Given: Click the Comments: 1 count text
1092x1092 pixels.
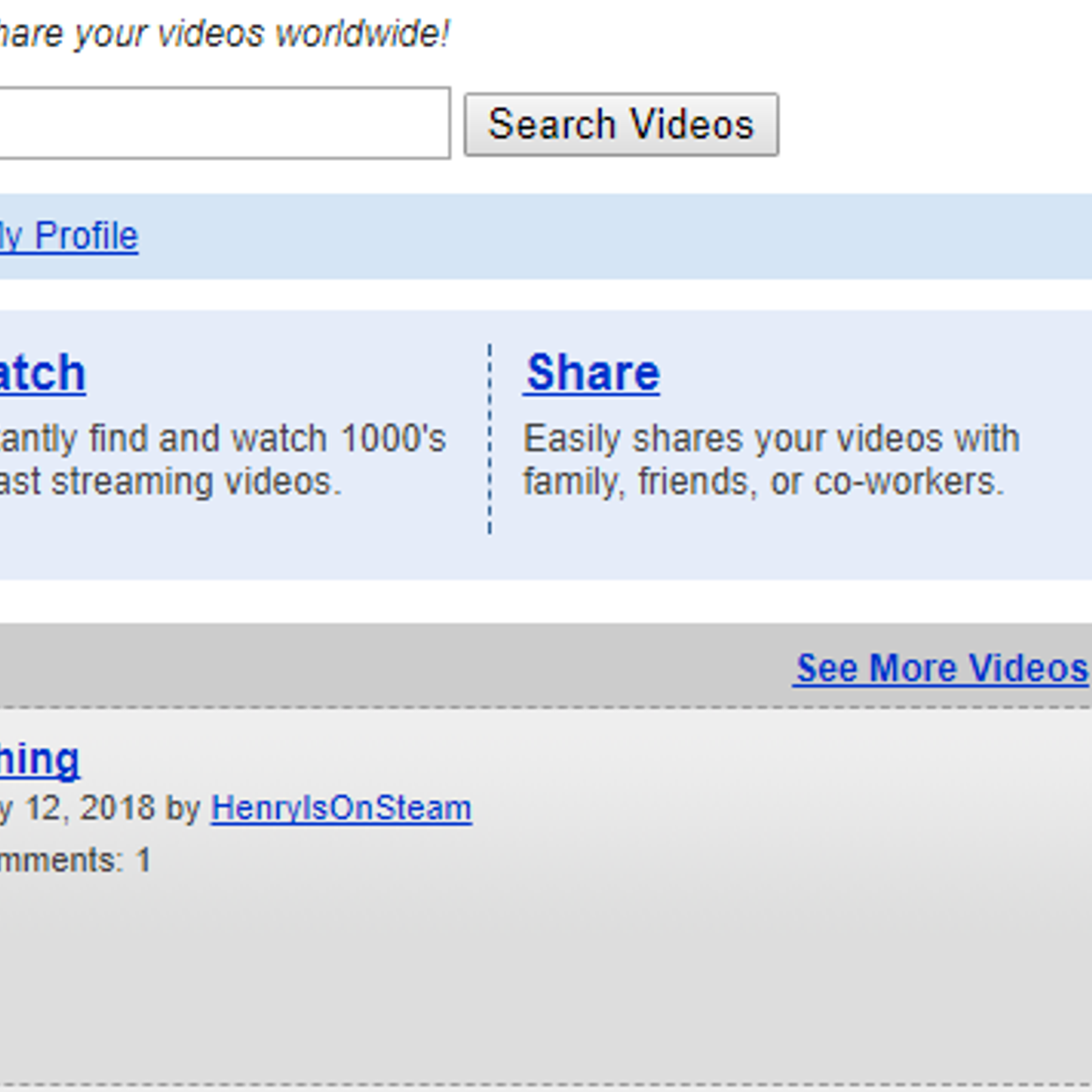Looking at the screenshot, I should point(74,860).
